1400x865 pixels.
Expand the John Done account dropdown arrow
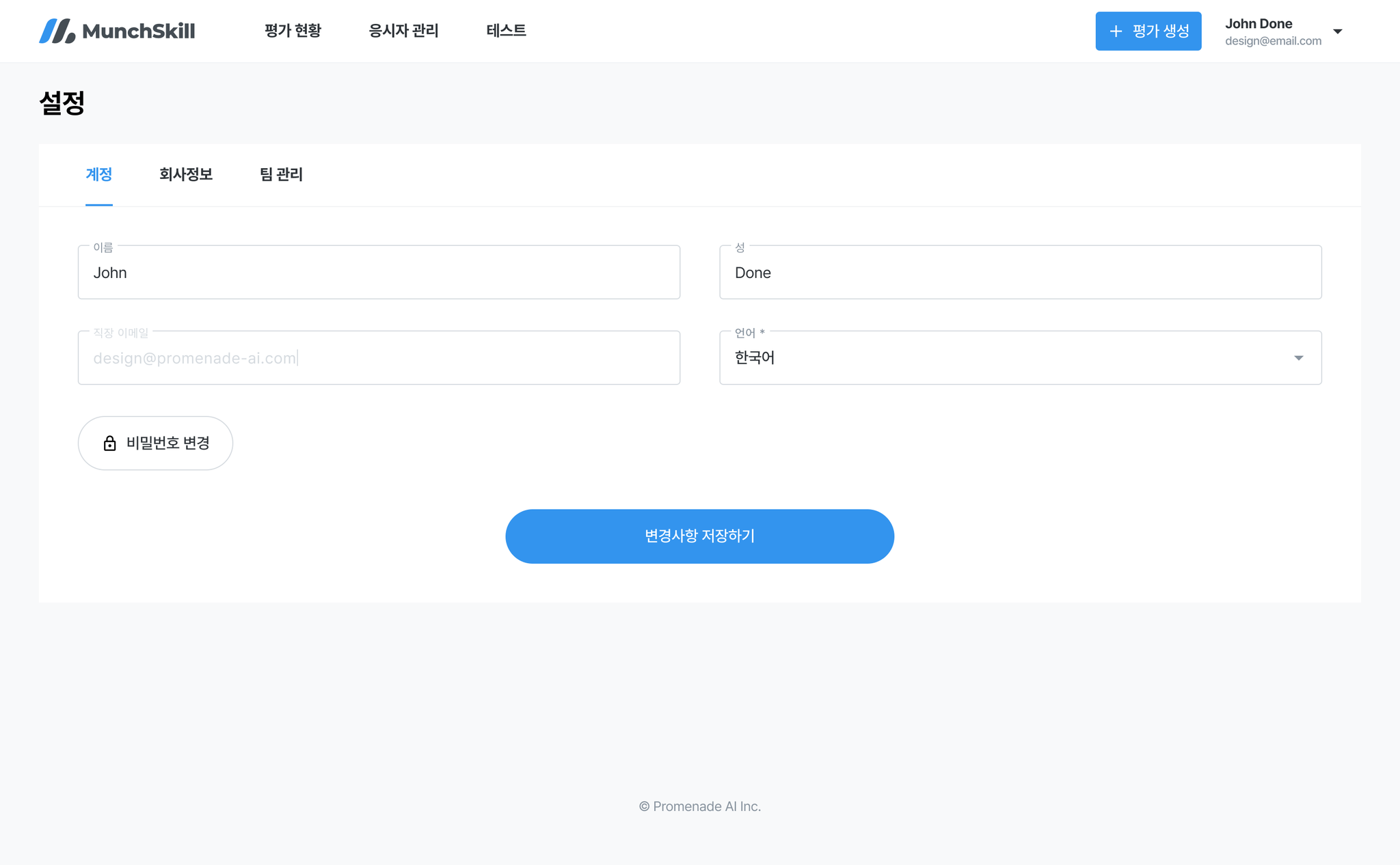point(1338,31)
